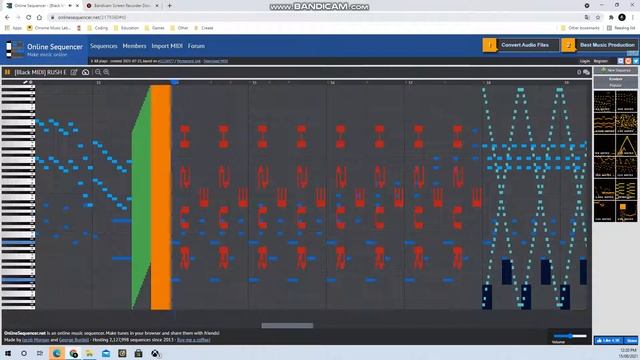Adjust the Volume slider
Viewport: 640px width, 360px height.
pyautogui.click(x=570, y=336)
